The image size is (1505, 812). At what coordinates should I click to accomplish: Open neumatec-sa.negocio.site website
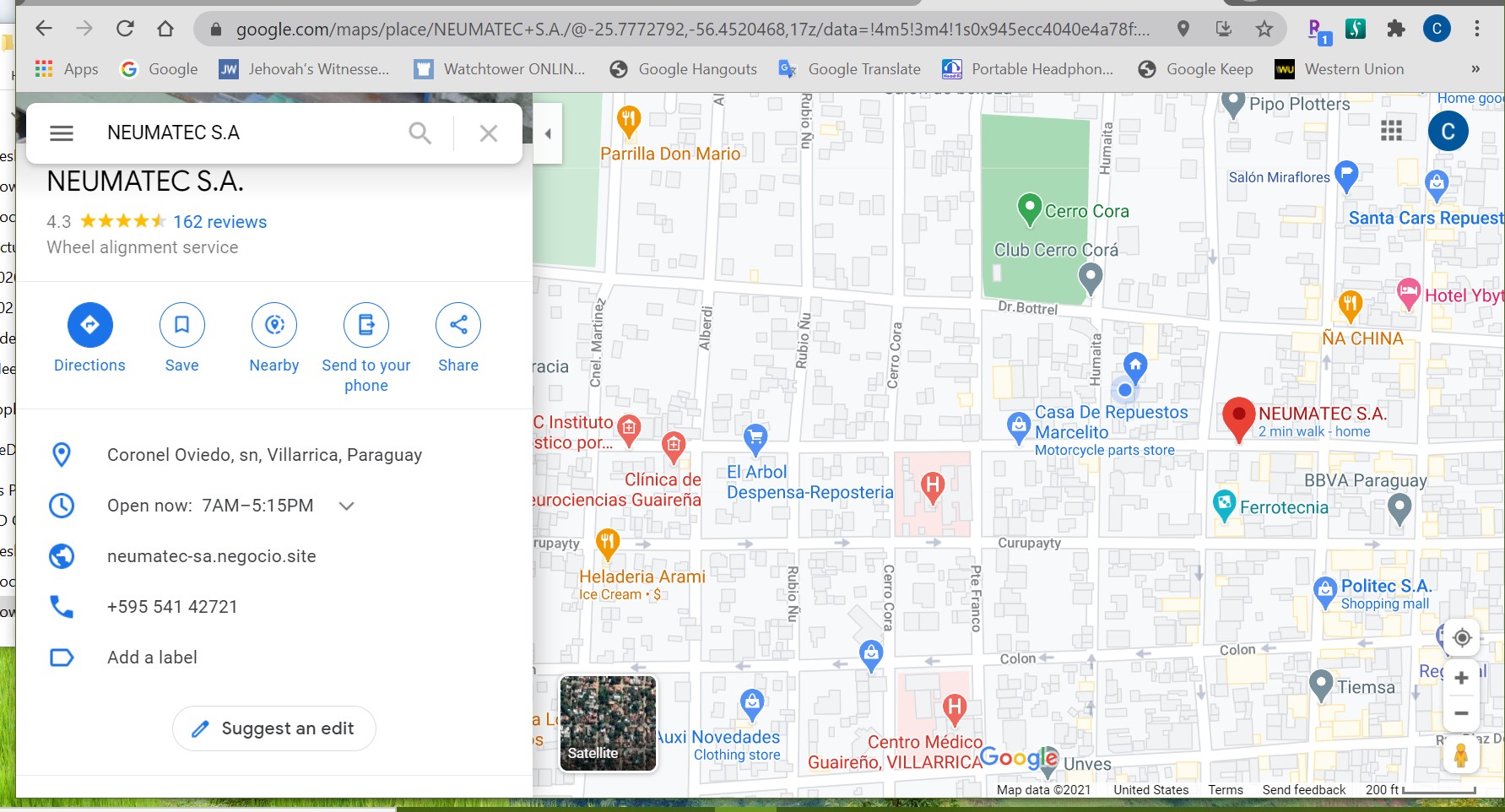[212, 556]
